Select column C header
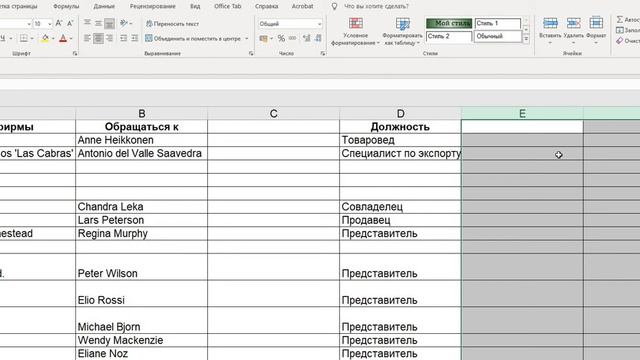The width and height of the screenshot is (640, 360). (273, 113)
